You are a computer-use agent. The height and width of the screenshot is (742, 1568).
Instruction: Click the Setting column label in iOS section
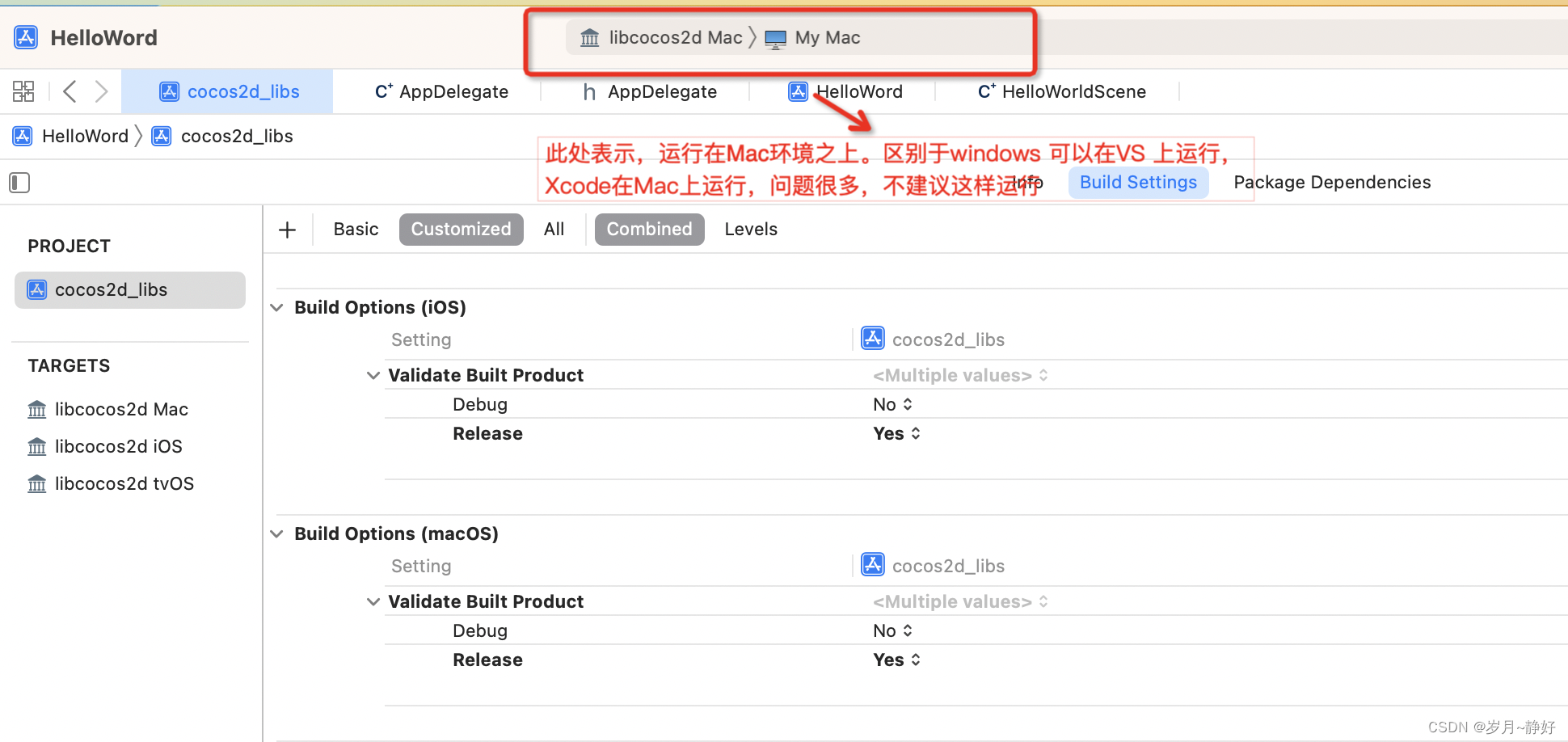pyautogui.click(x=421, y=339)
